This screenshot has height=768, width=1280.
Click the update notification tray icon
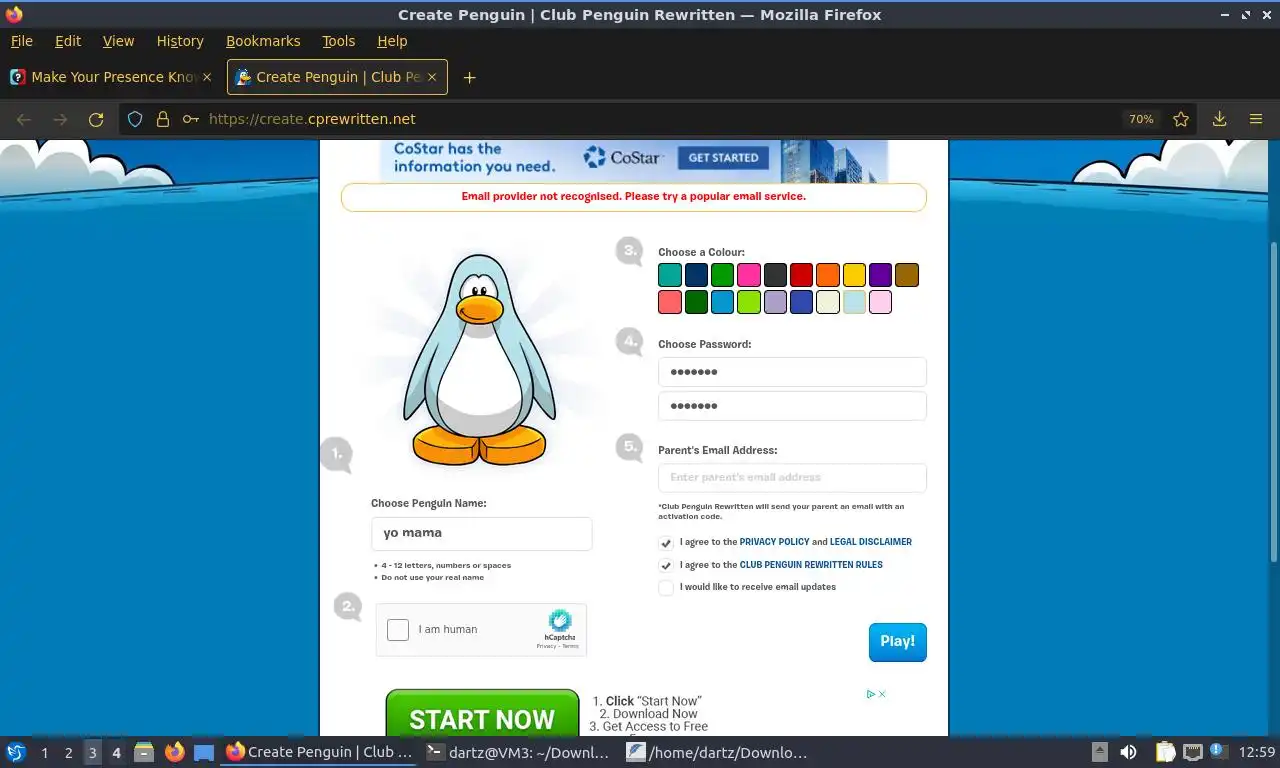click(x=1218, y=750)
